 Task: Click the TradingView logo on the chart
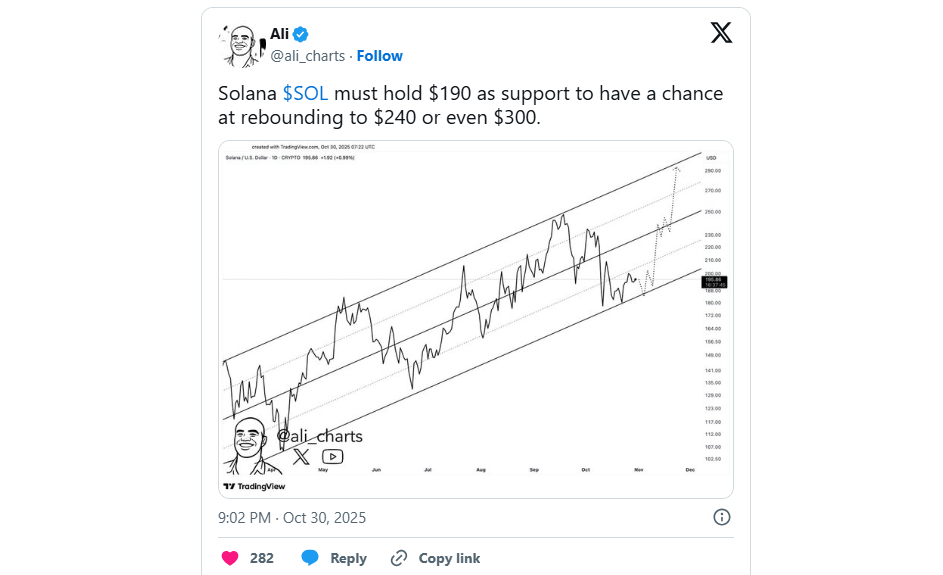coord(254,486)
